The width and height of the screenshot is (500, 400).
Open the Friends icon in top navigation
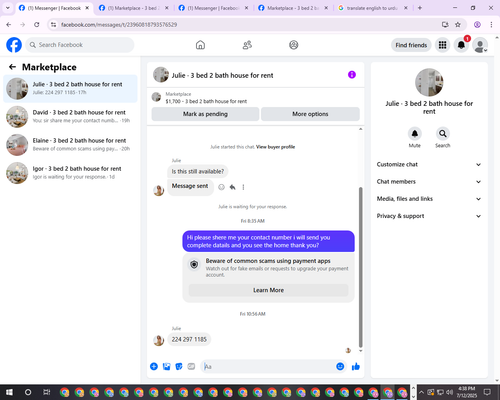247,45
